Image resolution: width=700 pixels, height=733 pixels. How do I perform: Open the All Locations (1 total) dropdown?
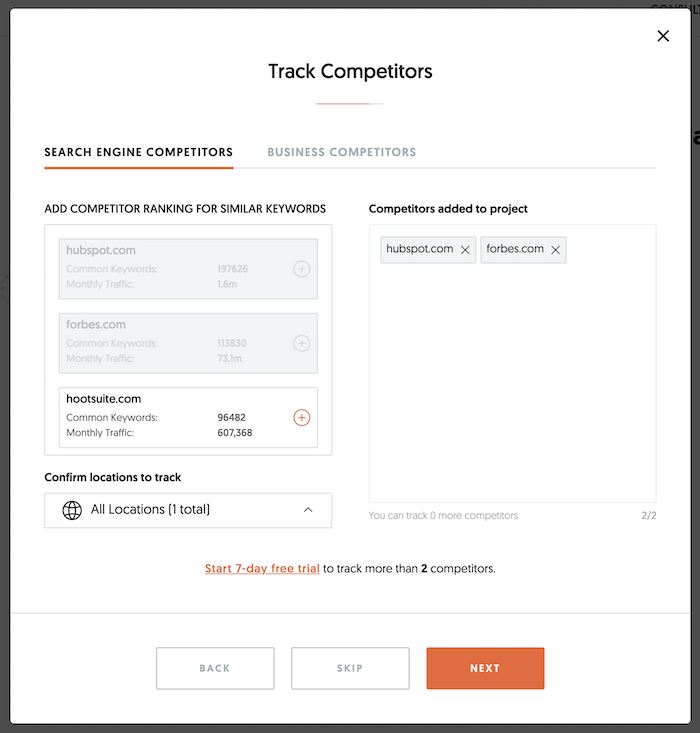[x=188, y=510]
